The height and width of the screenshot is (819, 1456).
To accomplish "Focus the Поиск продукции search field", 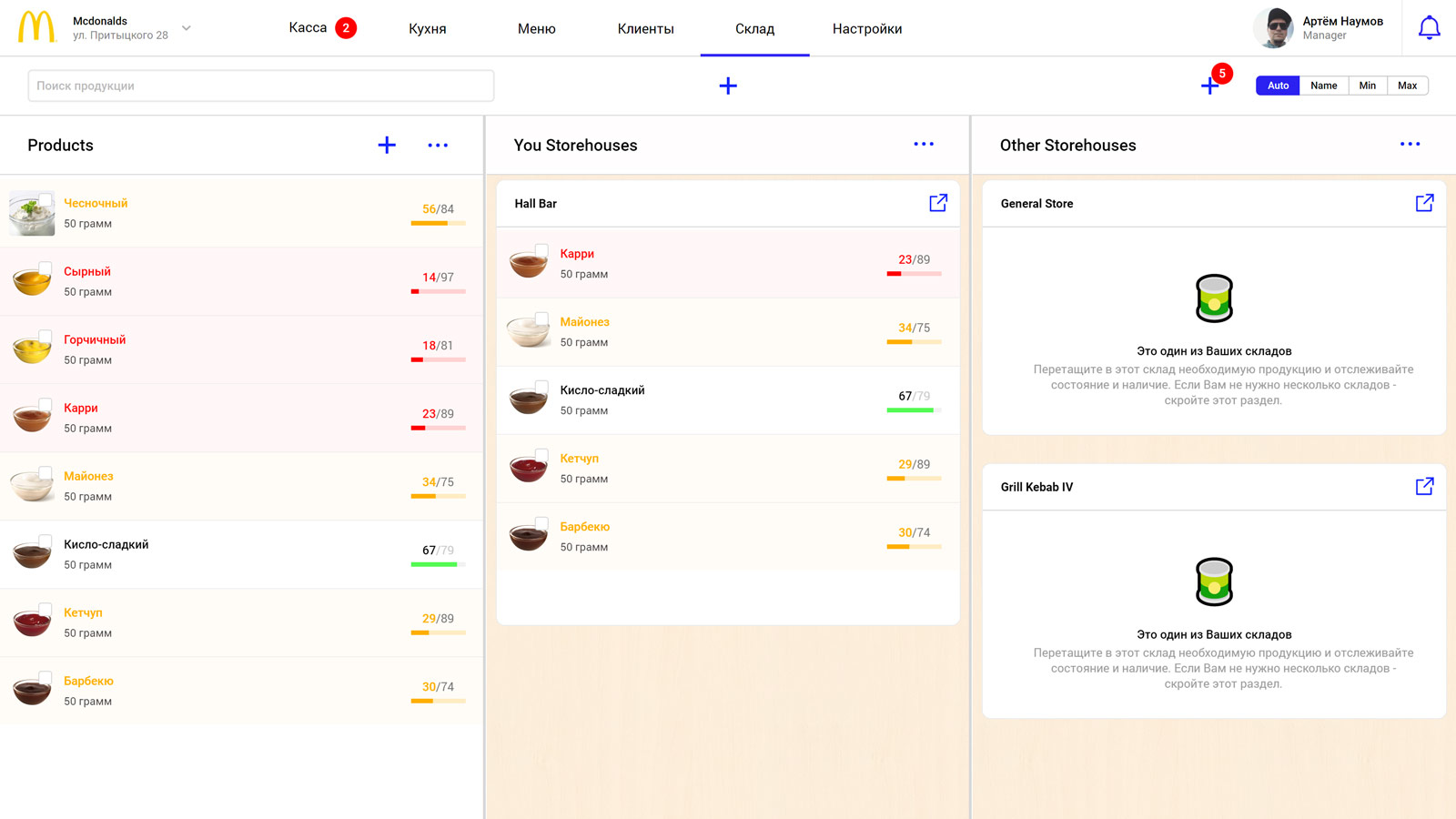I will click(260, 86).
